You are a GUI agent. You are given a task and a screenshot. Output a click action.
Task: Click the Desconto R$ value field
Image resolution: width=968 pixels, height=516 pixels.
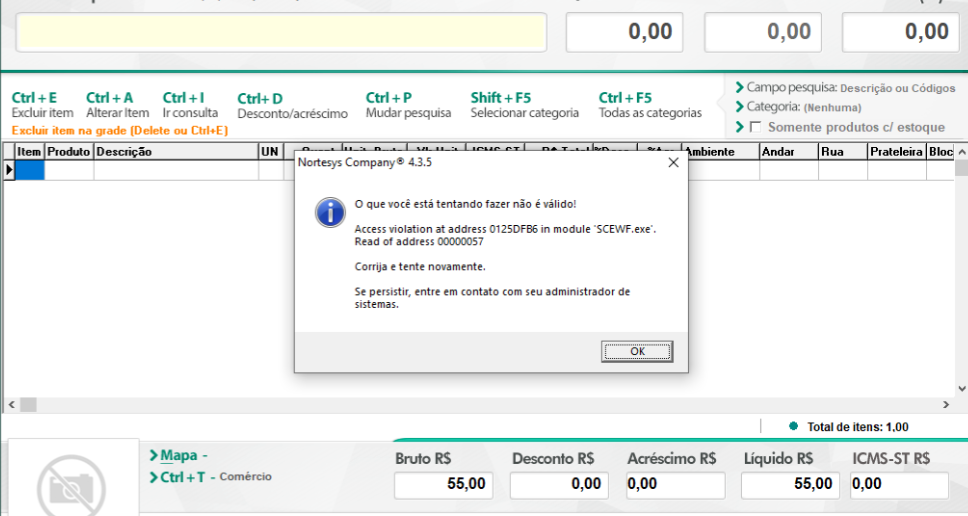[x=558, y=485]
